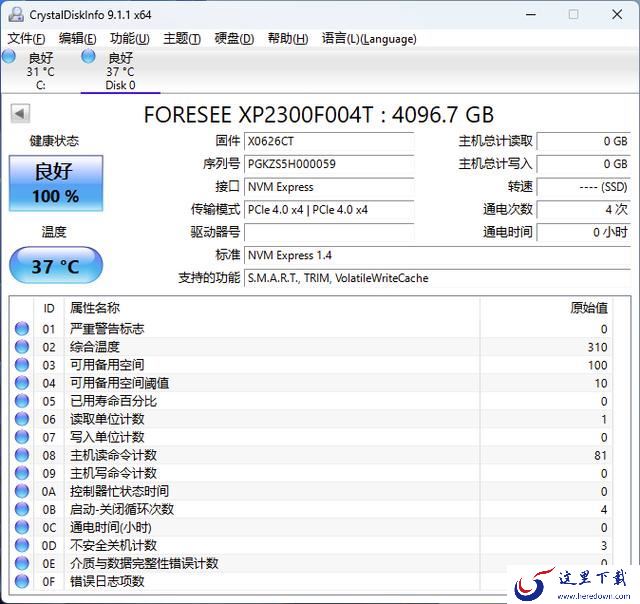The height and width of the screenshot is (604, 640).
Task: Click status orb for attribute 0F 错误日志项数
Action: (22, 581)
